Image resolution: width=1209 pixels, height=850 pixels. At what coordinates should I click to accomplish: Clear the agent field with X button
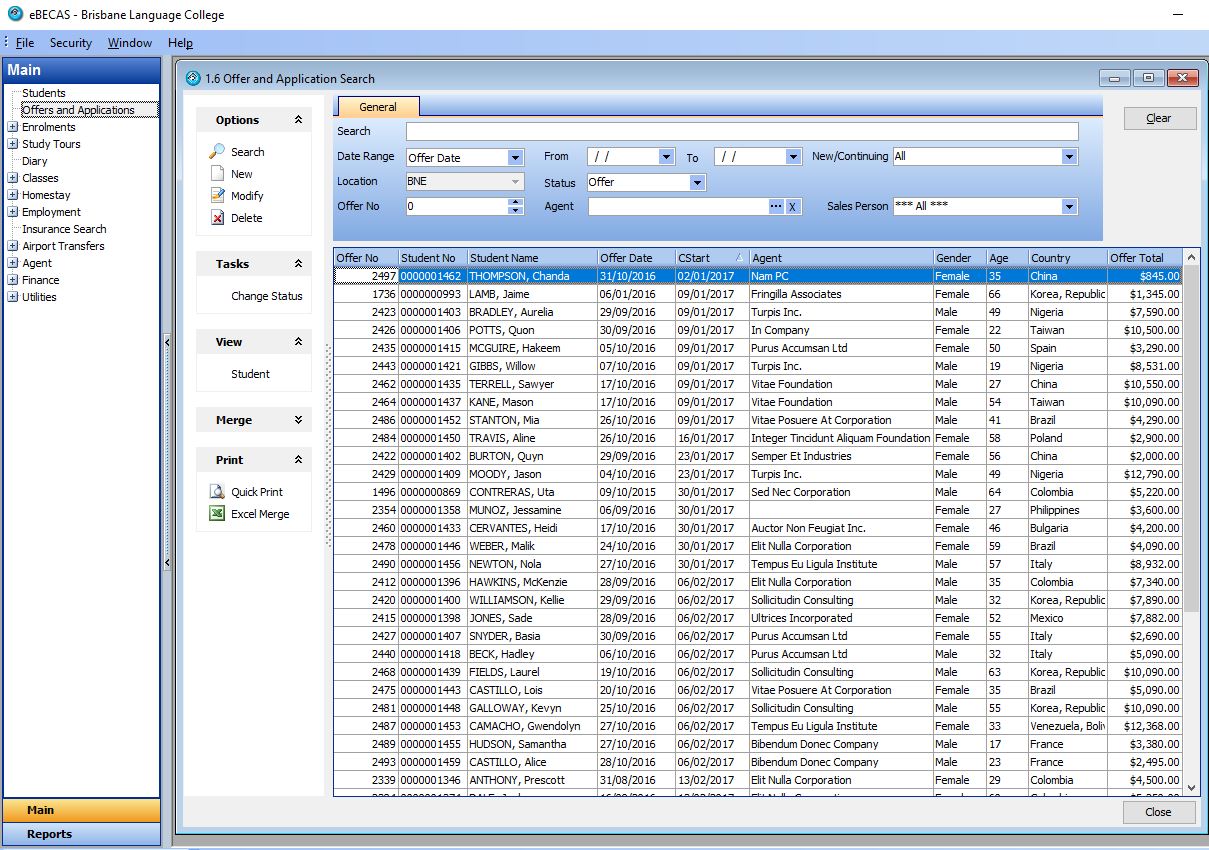click(792, 207)
